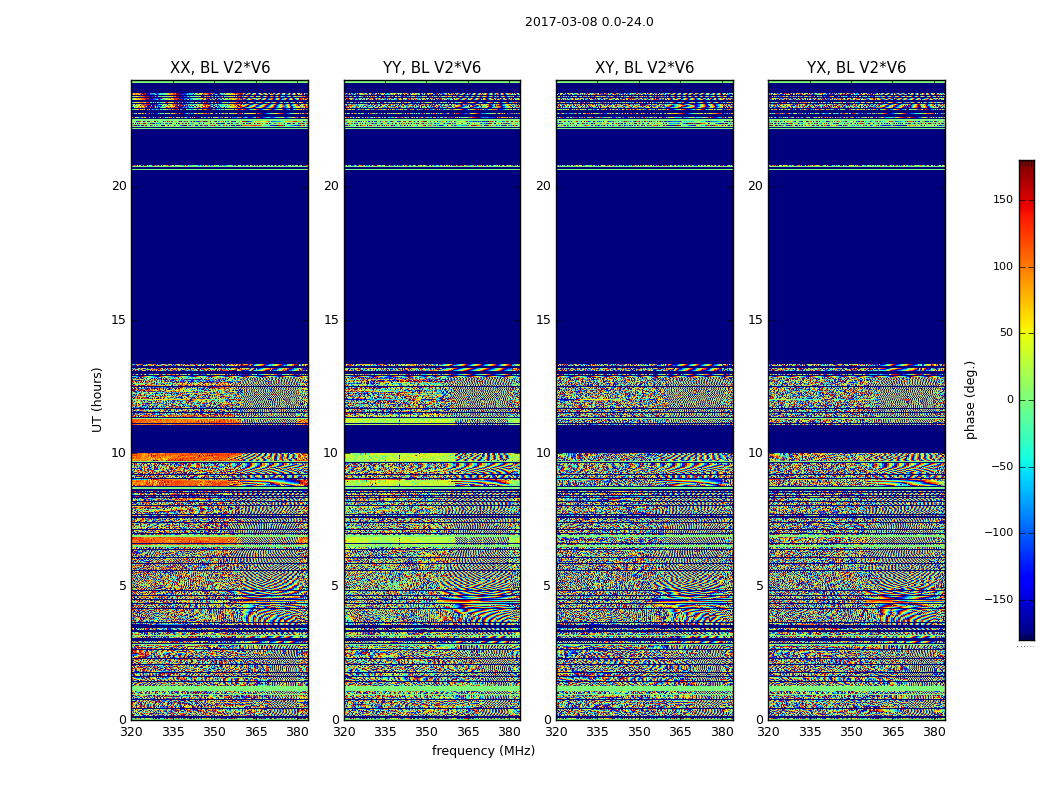This screenshot has height=800, width=1050.
Task: Click the 10 tick on XX panel y-axis
Action: (119, 453)
